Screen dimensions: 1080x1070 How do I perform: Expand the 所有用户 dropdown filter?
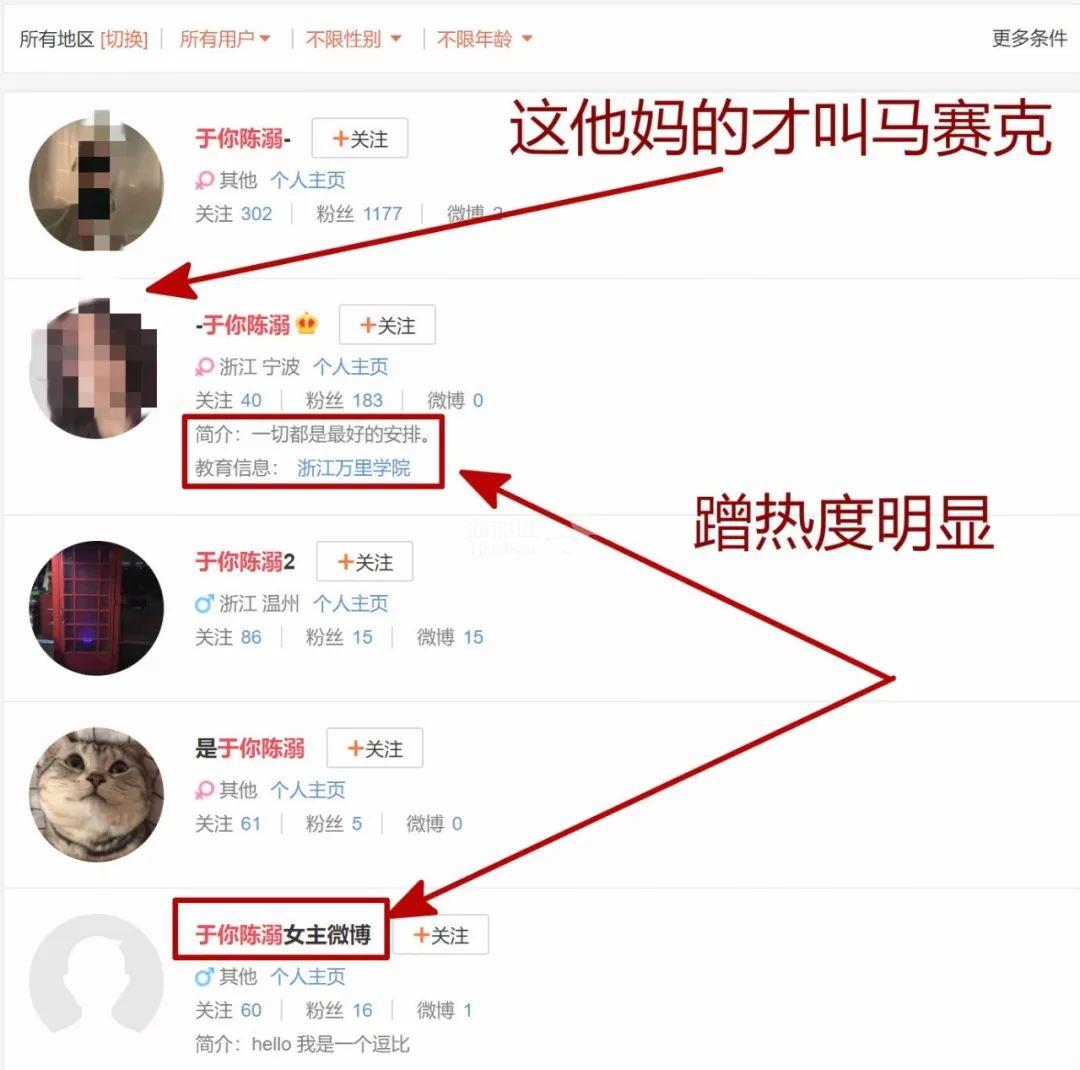(225, 39)
